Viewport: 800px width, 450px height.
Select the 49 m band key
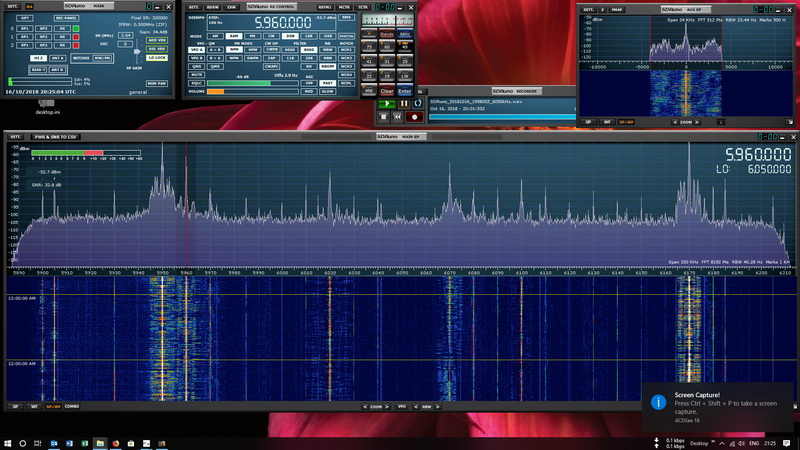(x=405, y=47)
